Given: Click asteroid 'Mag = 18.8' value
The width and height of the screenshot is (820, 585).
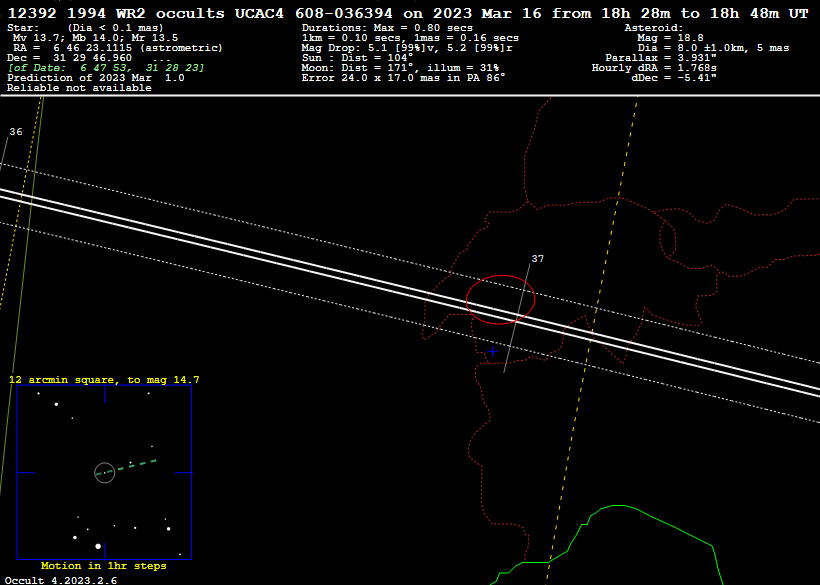Looking at the screenshot, I should tap(670, 38).
